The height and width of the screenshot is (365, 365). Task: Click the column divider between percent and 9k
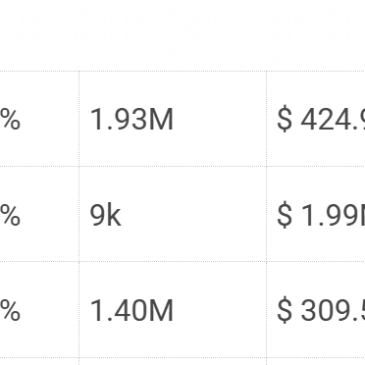click(79, 214)
